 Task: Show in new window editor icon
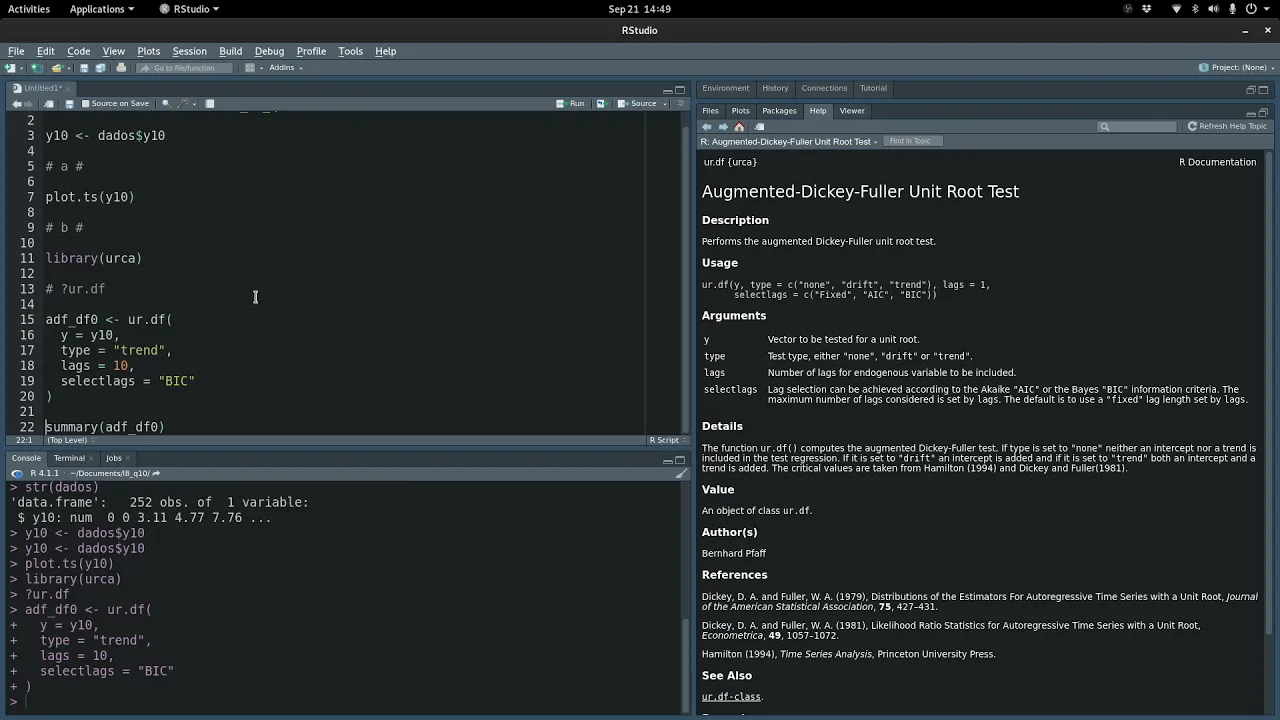[49, 104]
